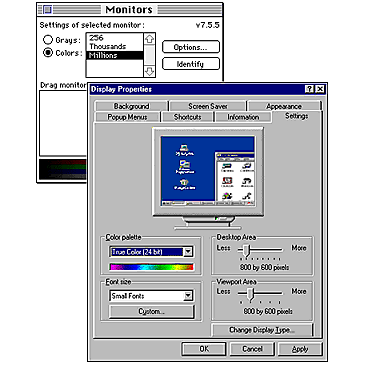Close the Display Properties dialog via X
The image size is (365, 365).
[320, 89]
